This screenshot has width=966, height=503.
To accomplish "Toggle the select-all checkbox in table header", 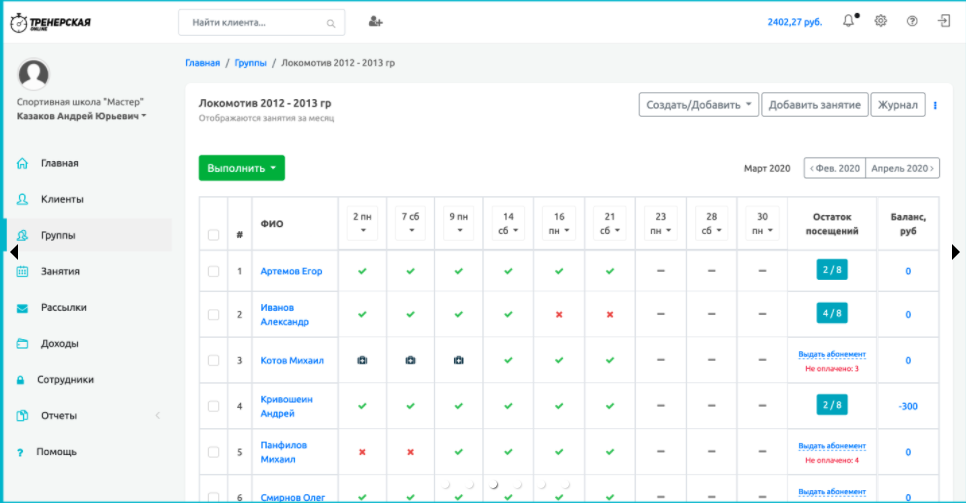I will click(213, 235).
